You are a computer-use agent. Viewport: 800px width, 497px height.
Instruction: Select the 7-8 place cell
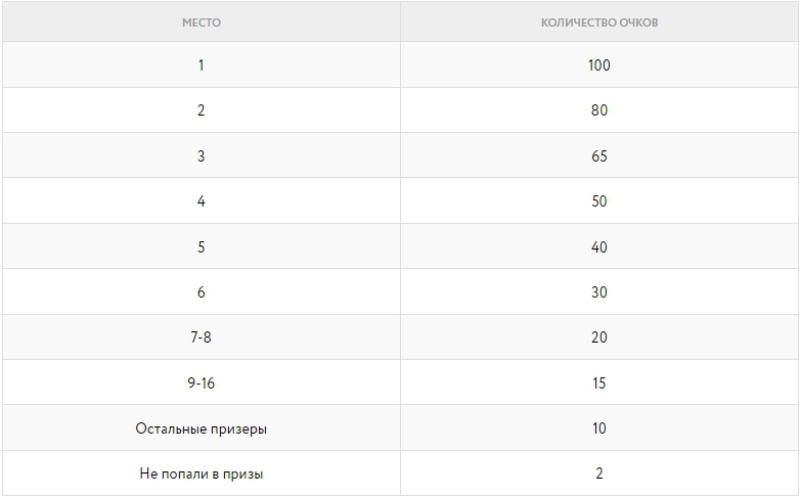(x=200, y=338)
